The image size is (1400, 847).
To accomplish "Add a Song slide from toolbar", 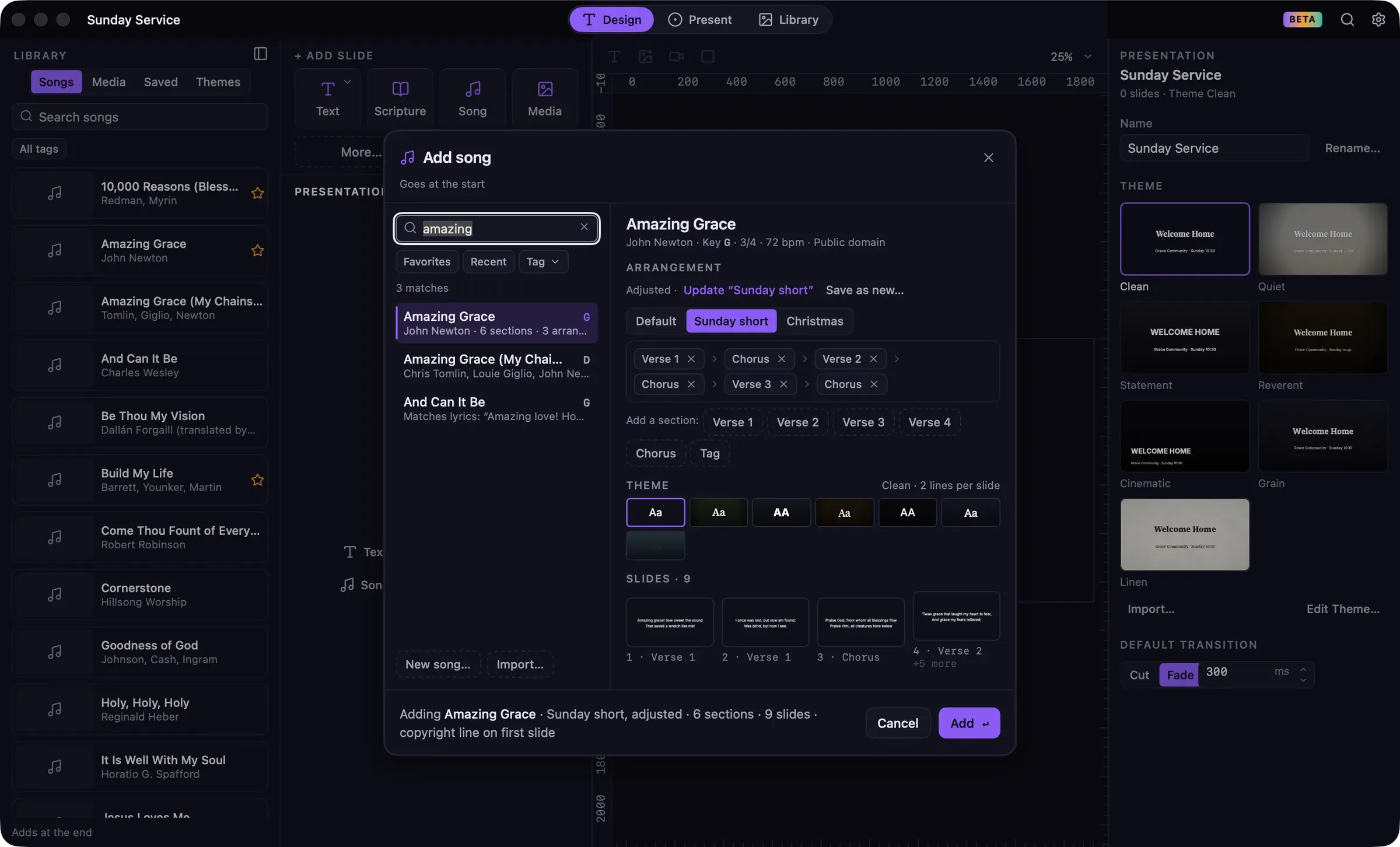I will (473, 99).
